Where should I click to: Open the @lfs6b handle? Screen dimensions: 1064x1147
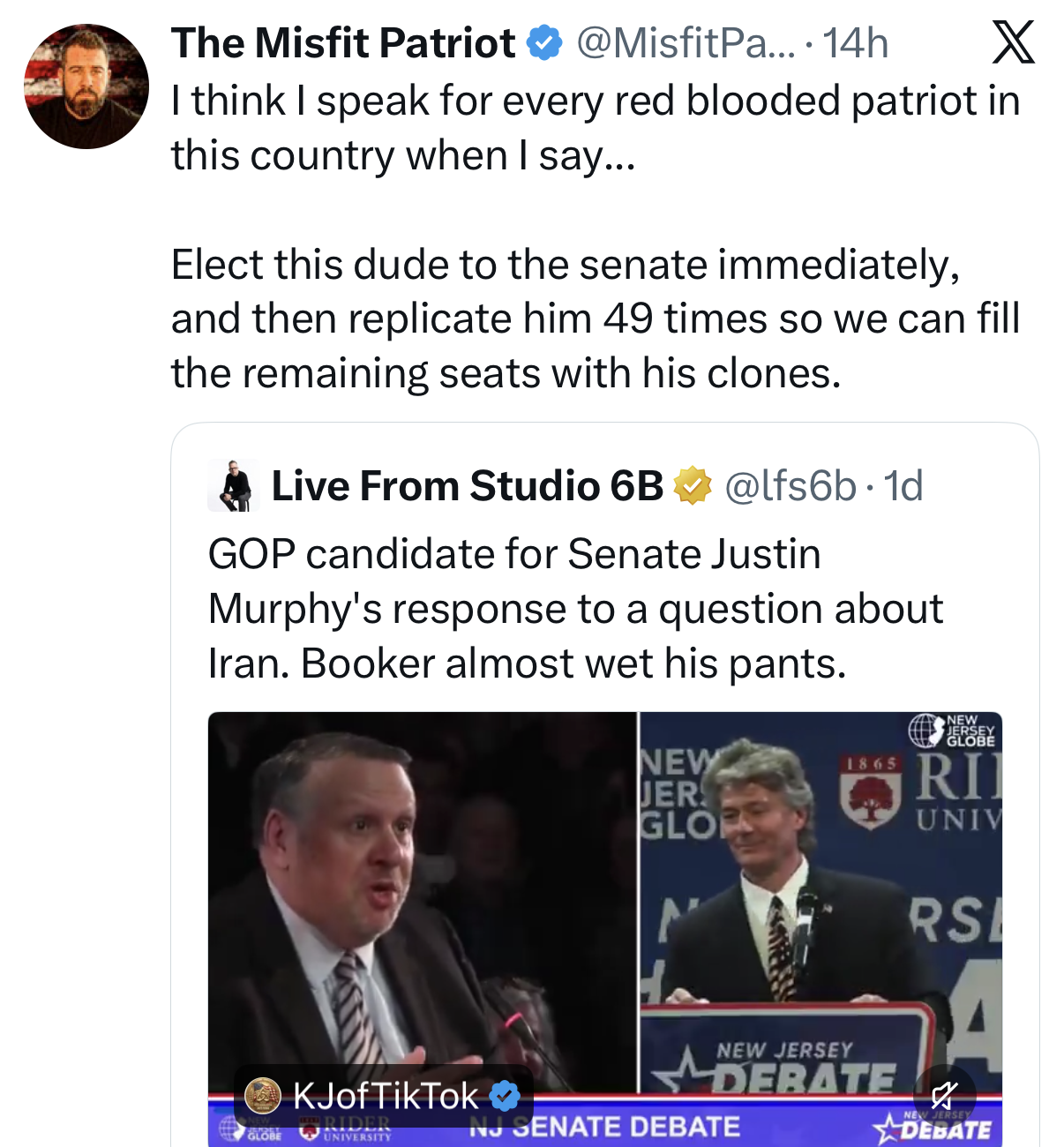click(x=790, y=485)
